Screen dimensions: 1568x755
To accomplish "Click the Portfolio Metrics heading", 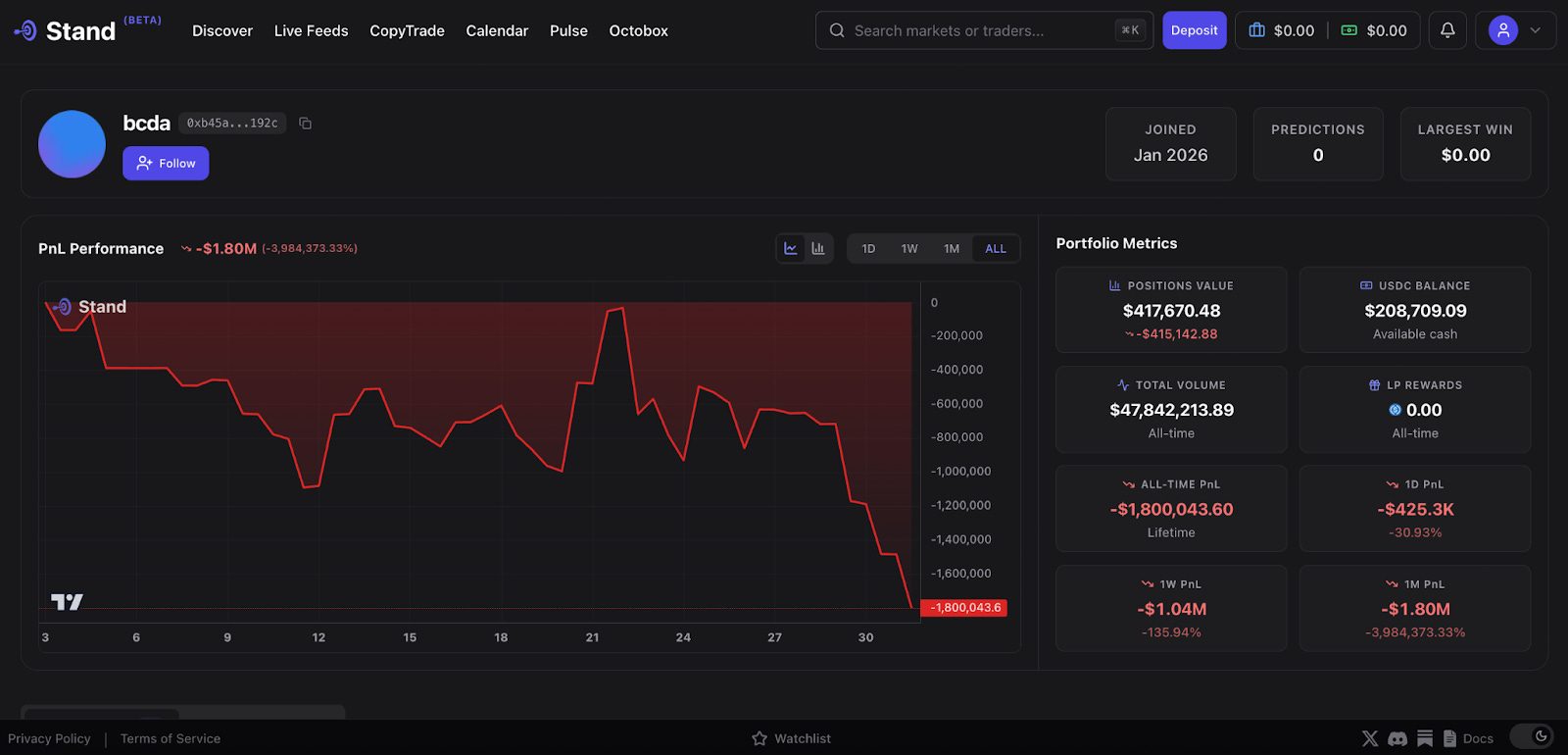I will tap(1116, 243).
